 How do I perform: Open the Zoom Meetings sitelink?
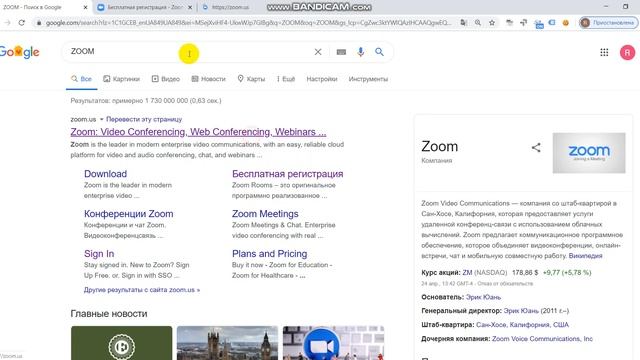pyautogui.click(x=265, y=214)
